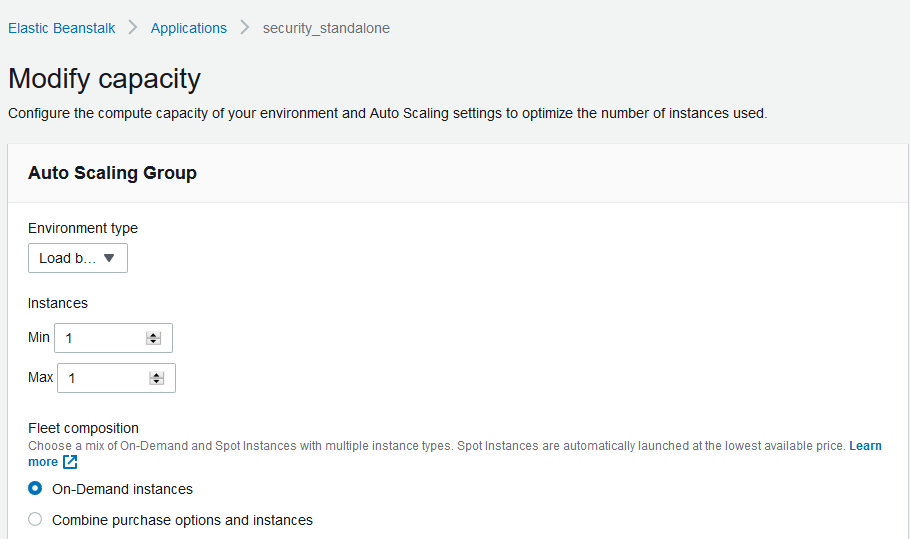The width and height of the screenshot is (910, 539).
Task: Click the chevron separator after Applications
Action: [245, 27]
